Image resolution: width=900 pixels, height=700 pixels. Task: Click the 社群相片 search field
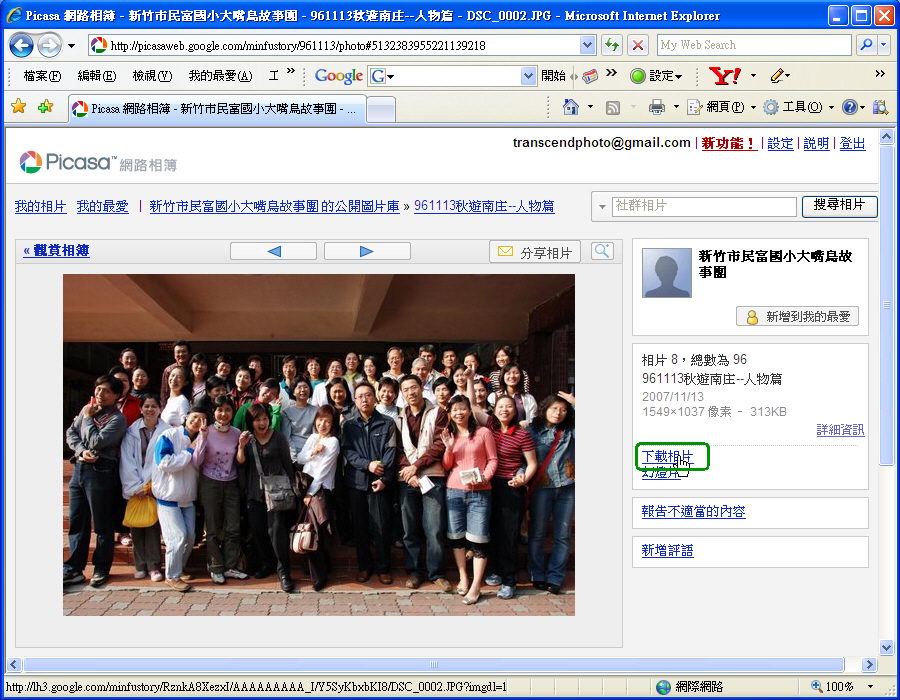point(704,206)
